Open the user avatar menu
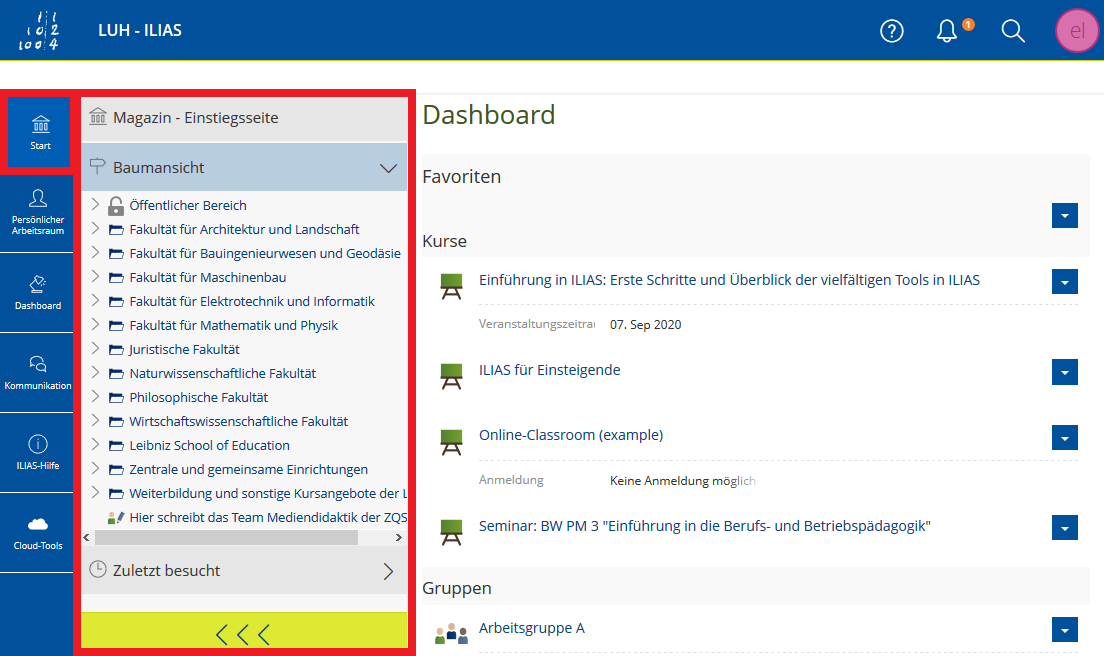The height and width of the screenshot is (656, 1104). (1077, 31)
